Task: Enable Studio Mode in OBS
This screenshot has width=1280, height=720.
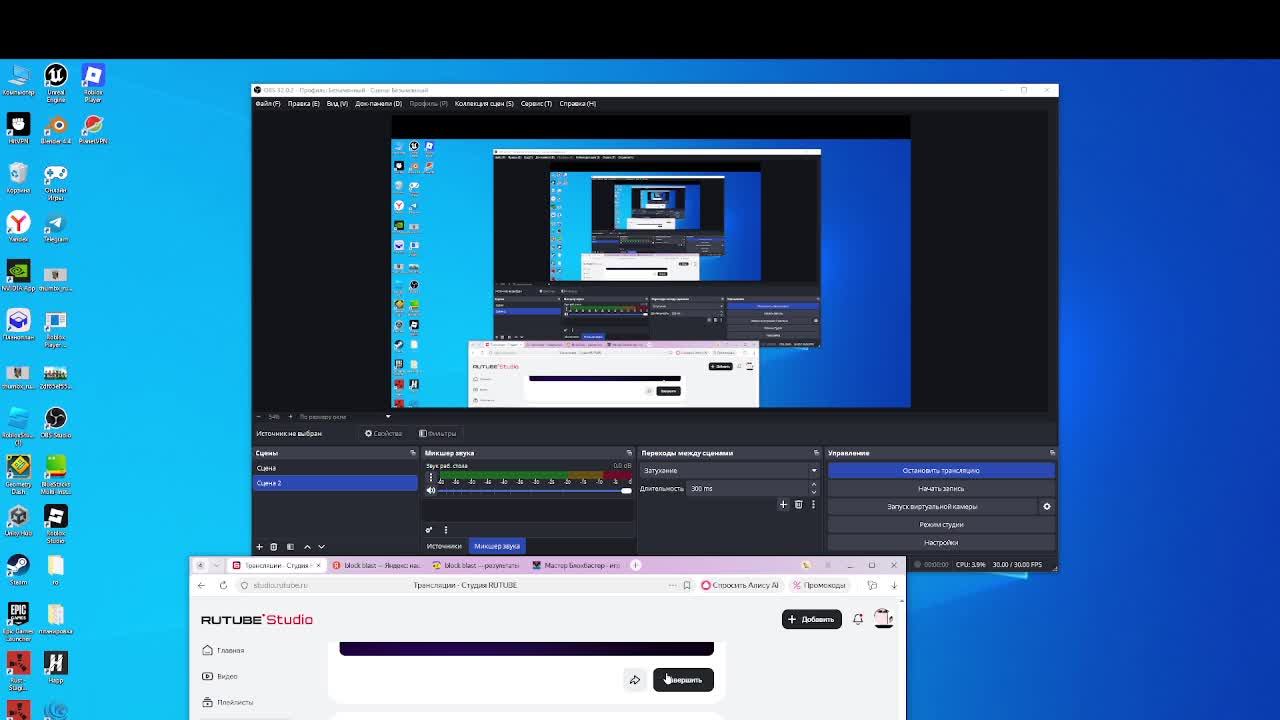Action: pos(941,524)
